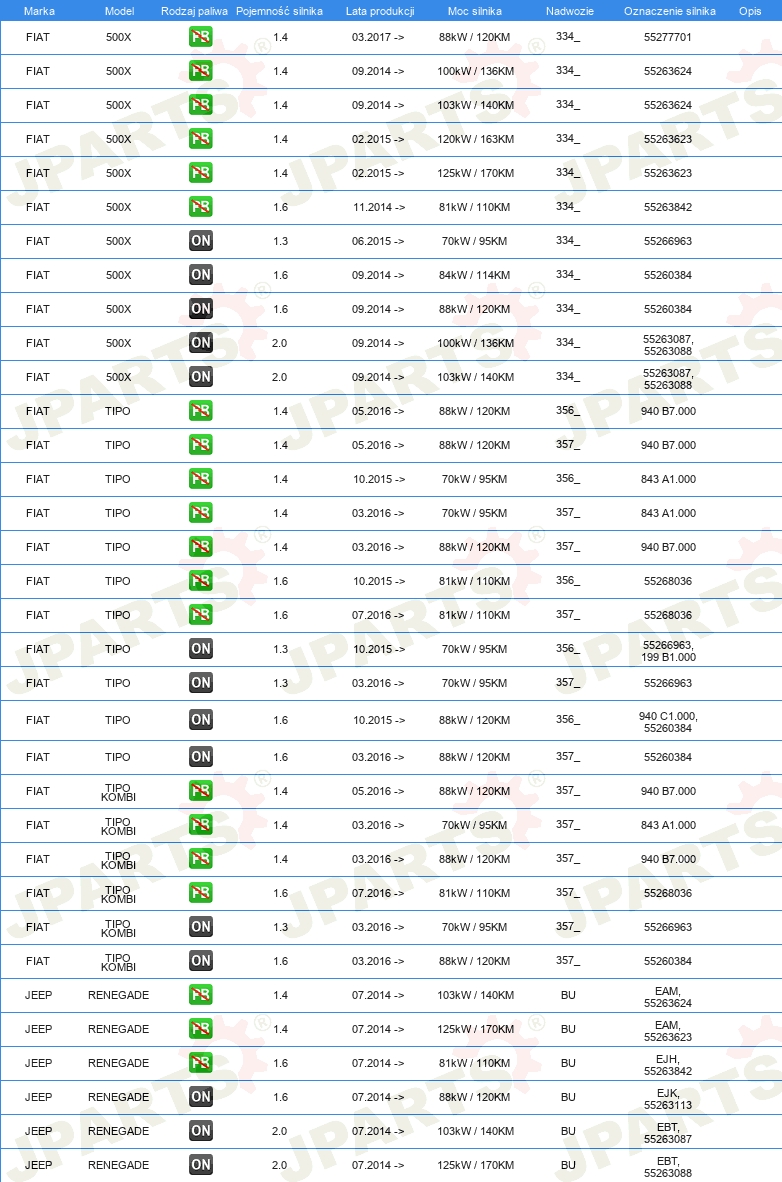
Task: Click the petrol icon for TIPO KOMBI 1.6 07.2016
Action: 201,893
